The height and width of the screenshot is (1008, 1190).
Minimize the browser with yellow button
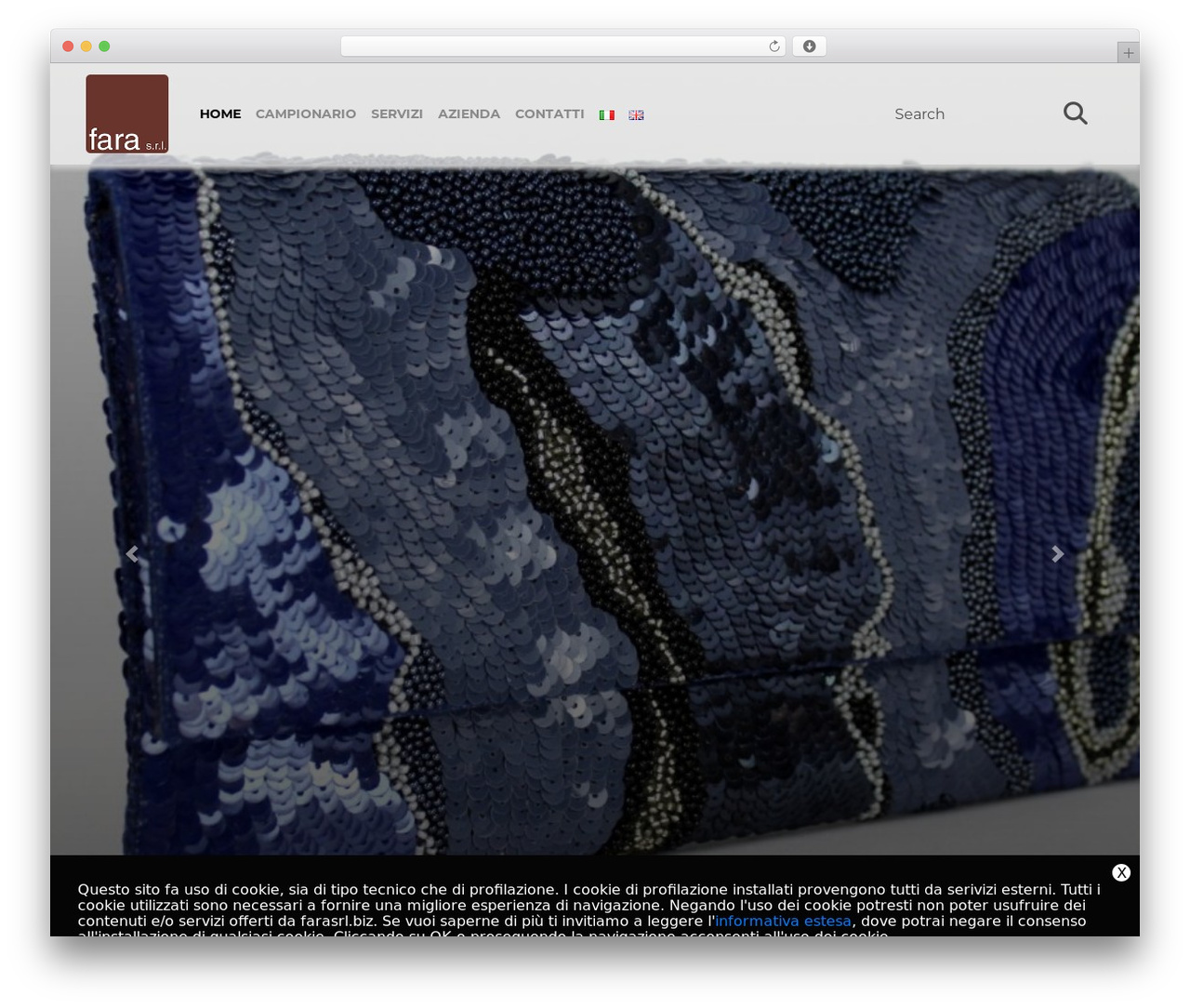click(x=86, y=46)
